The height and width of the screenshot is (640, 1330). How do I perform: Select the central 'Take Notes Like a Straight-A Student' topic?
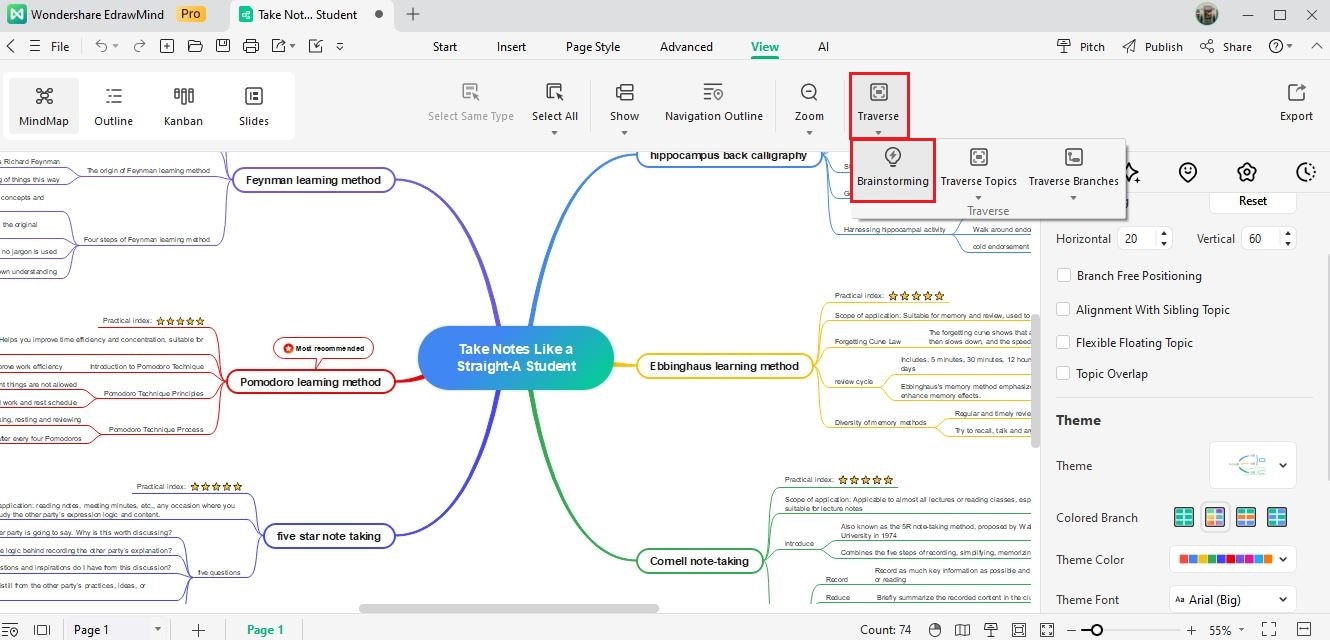(x=516, y=357)
